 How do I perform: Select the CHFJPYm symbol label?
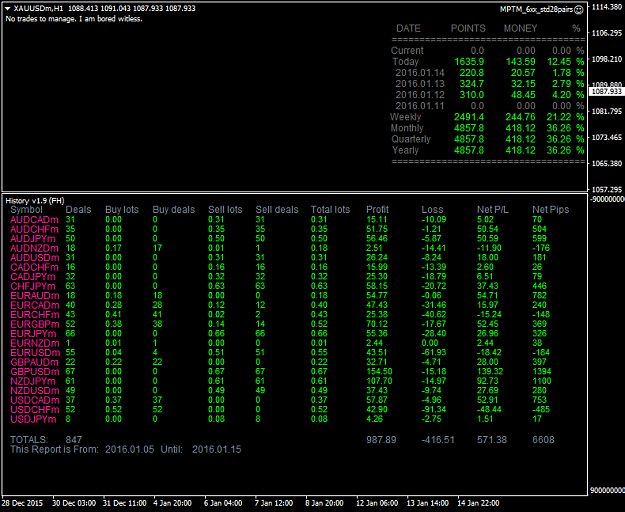[x=33, y=286]
